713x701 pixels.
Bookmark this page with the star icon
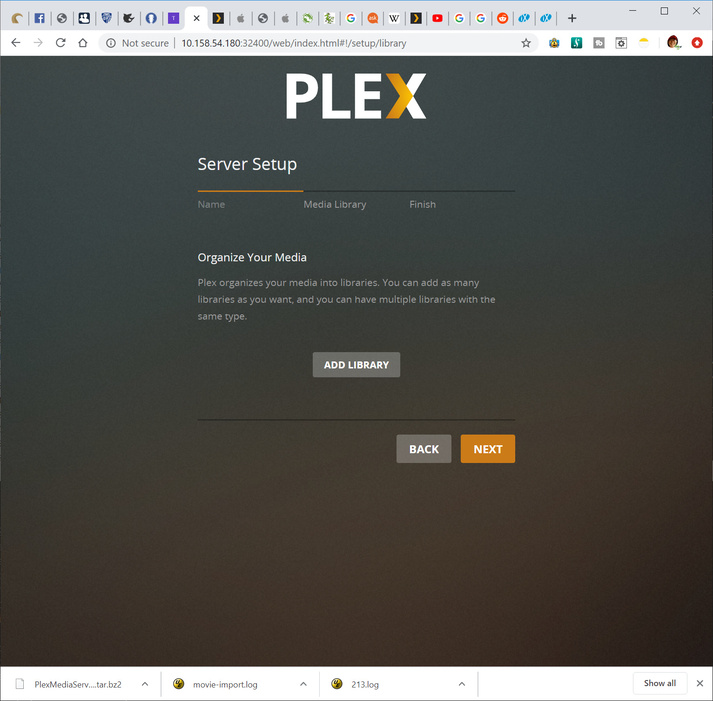click(x=526, y=43)
